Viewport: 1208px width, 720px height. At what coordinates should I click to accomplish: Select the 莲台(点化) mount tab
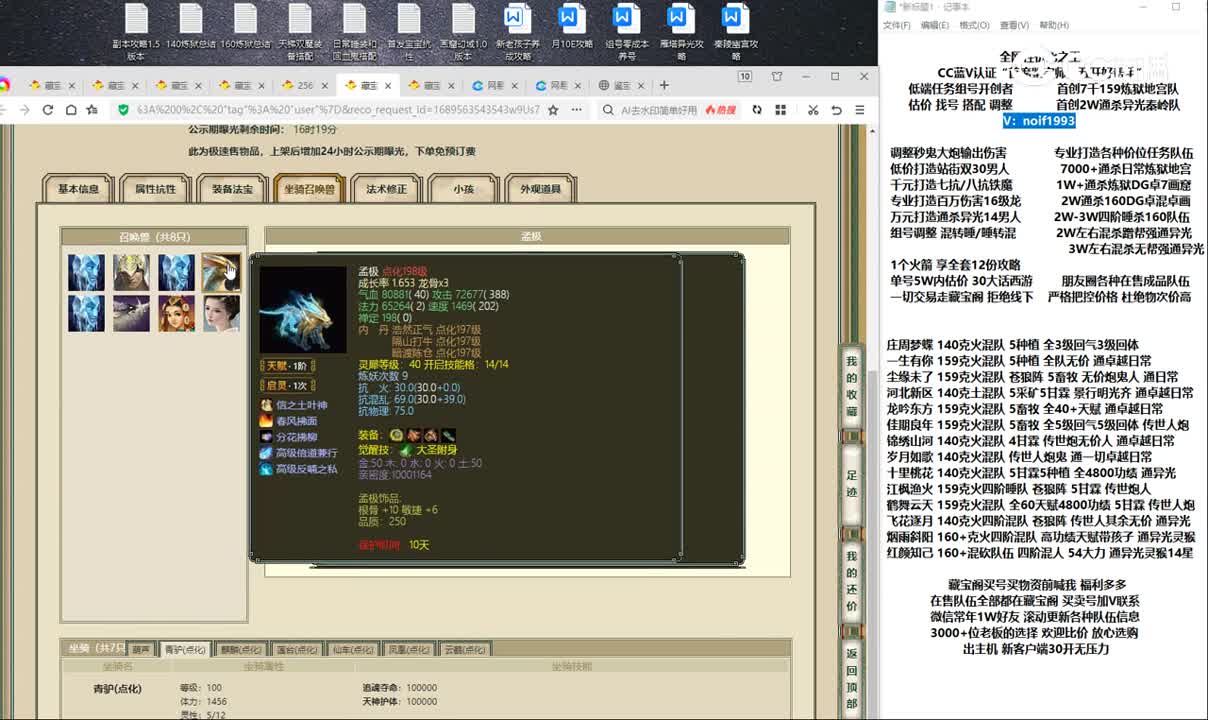pos(298,649)
